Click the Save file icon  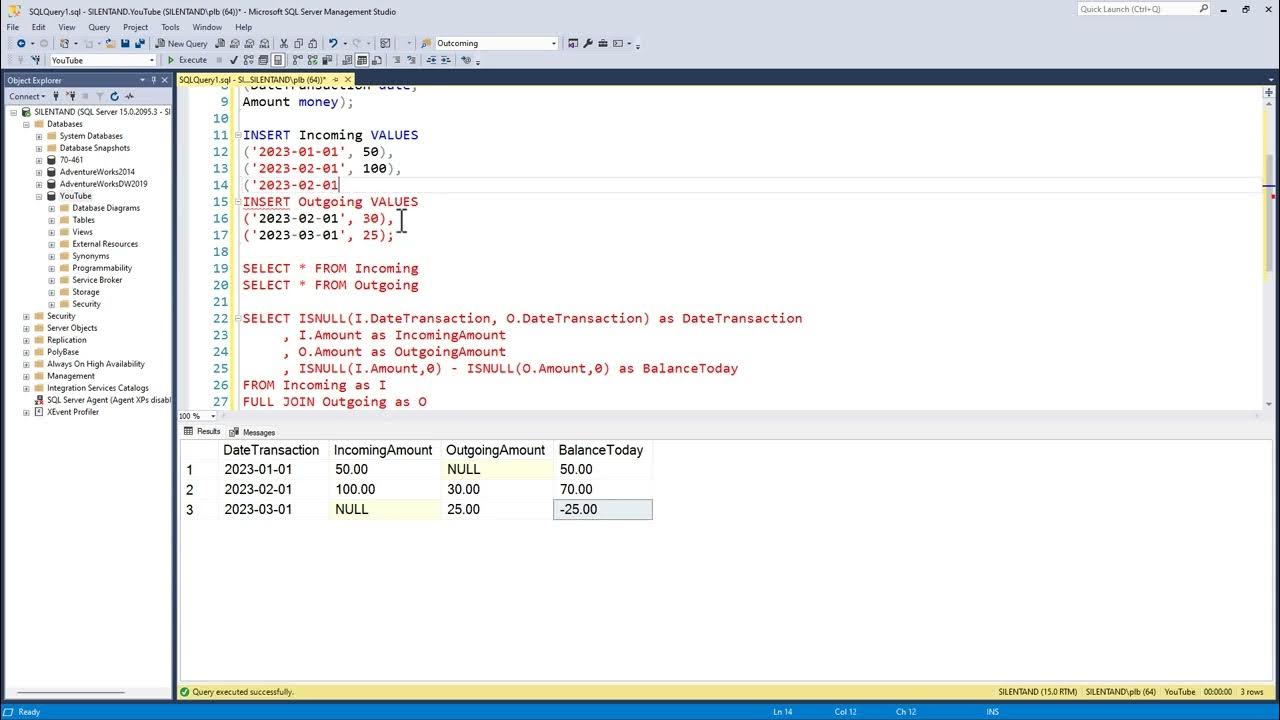pos(125,43)
